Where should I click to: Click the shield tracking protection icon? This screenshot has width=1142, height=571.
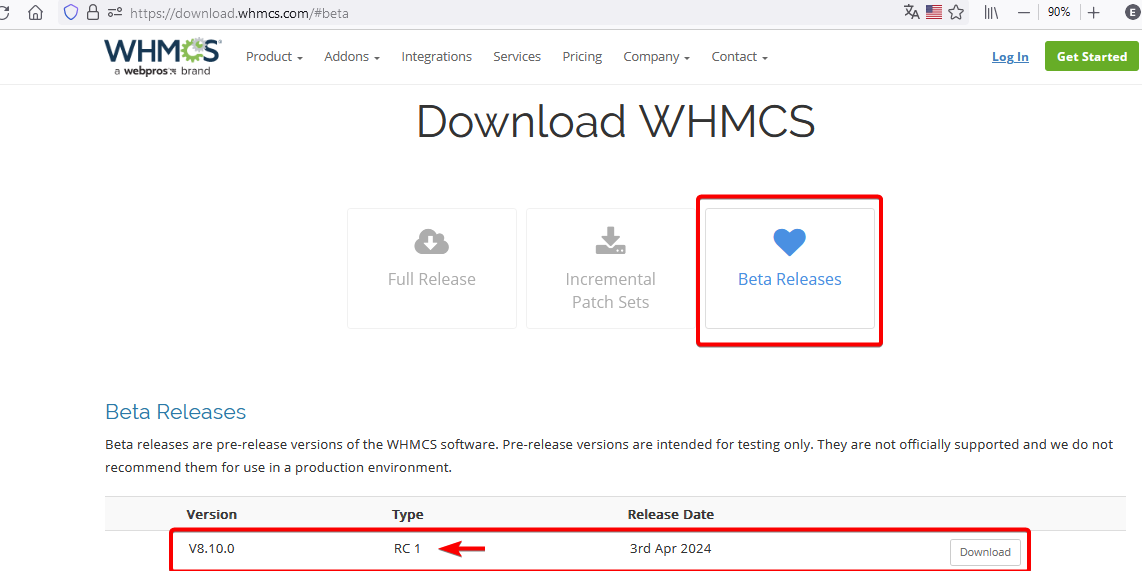point(71,12)
